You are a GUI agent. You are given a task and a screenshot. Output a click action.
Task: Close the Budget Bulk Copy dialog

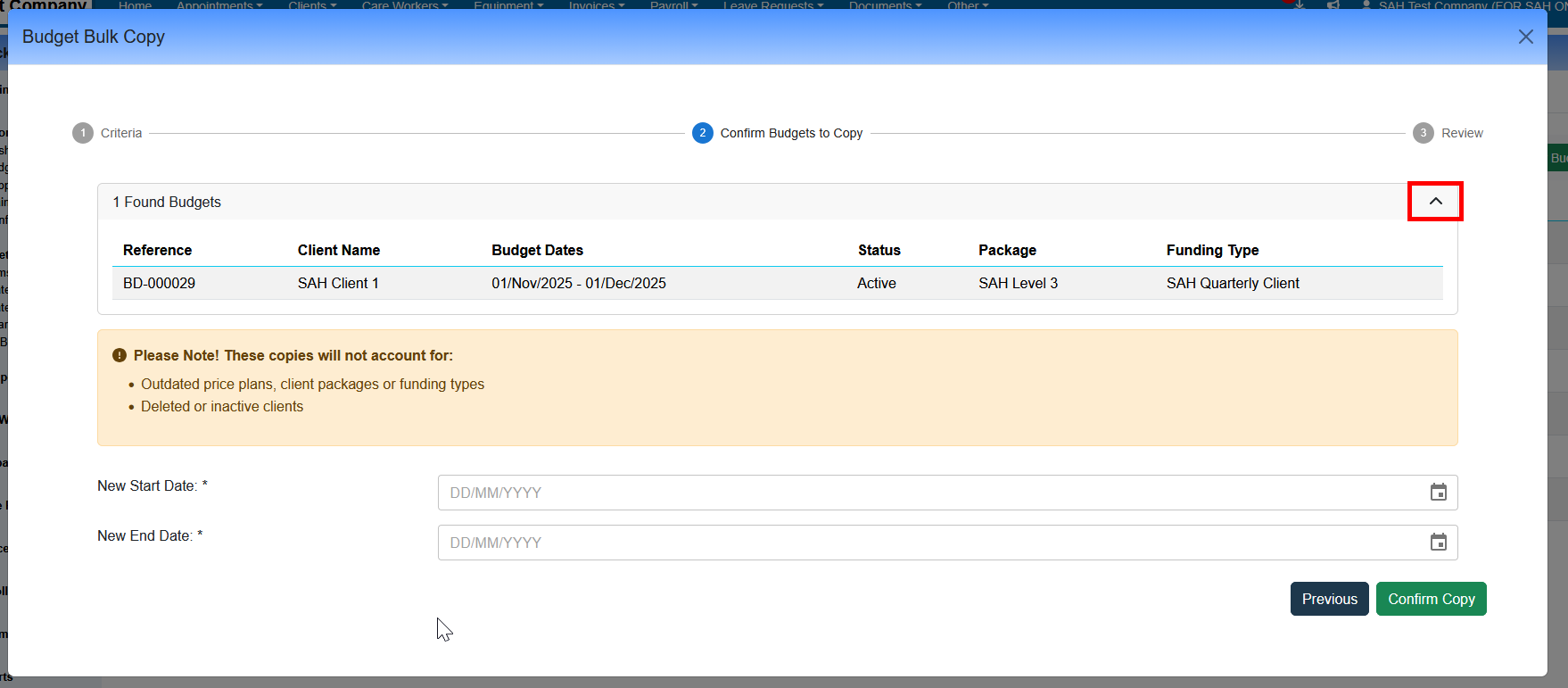[1525, 37]
